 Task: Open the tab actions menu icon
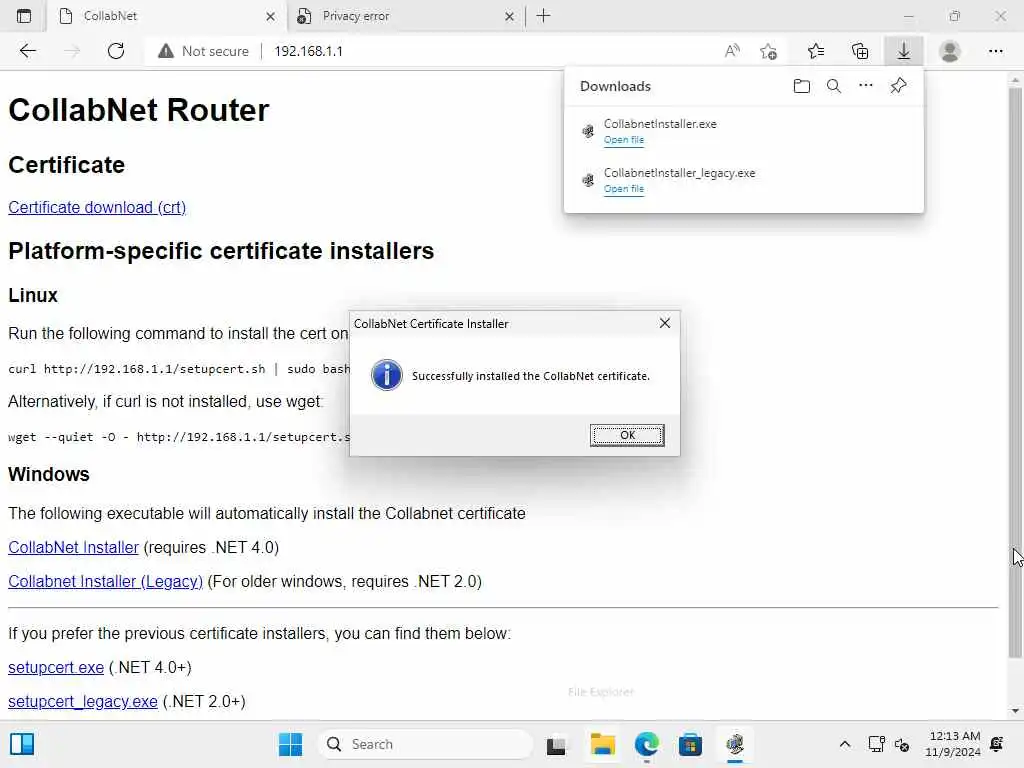click(x=24, y=16)
